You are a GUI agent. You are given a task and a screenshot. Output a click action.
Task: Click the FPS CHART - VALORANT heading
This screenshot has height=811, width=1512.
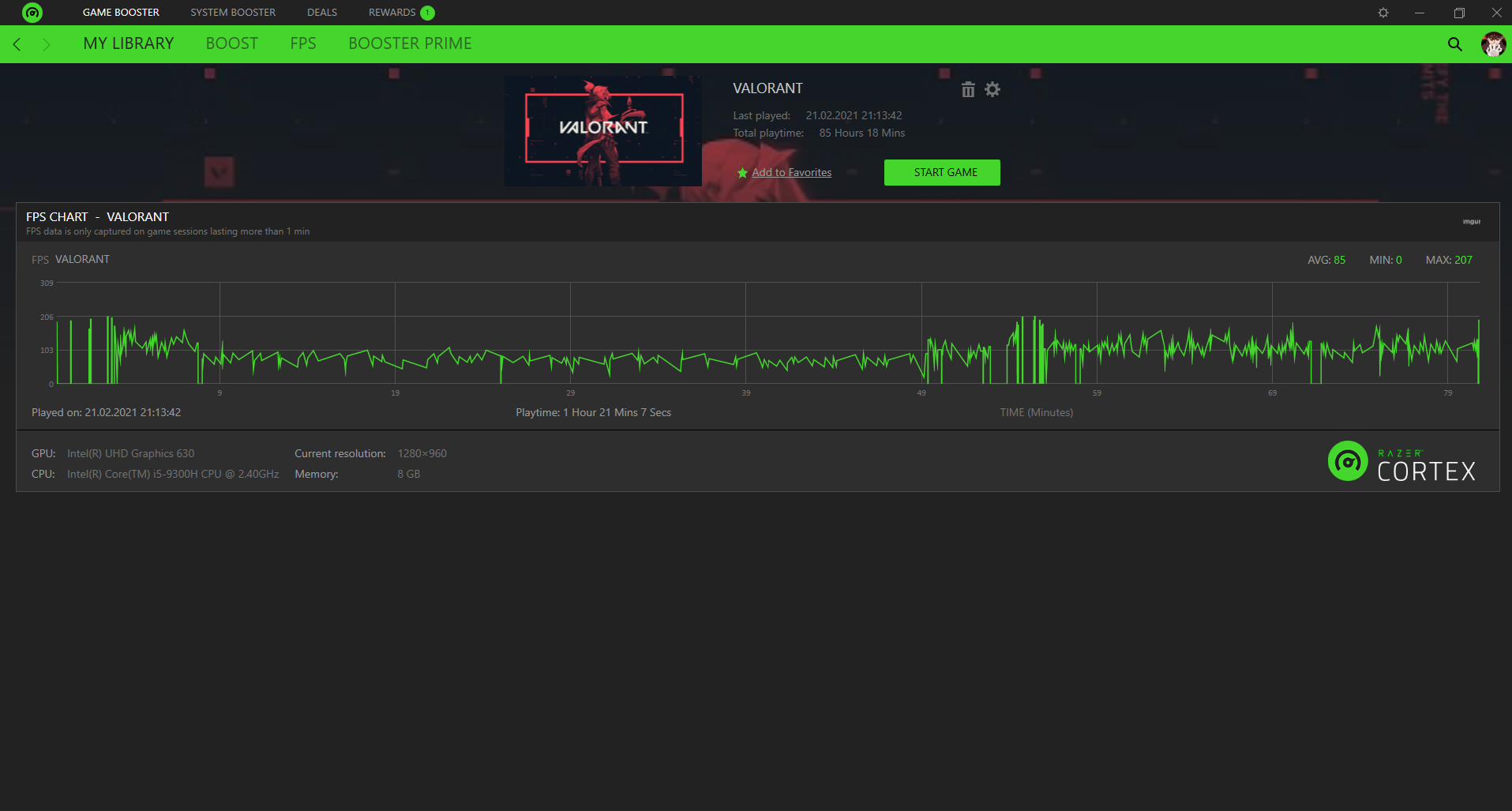(x=97, y=216)
